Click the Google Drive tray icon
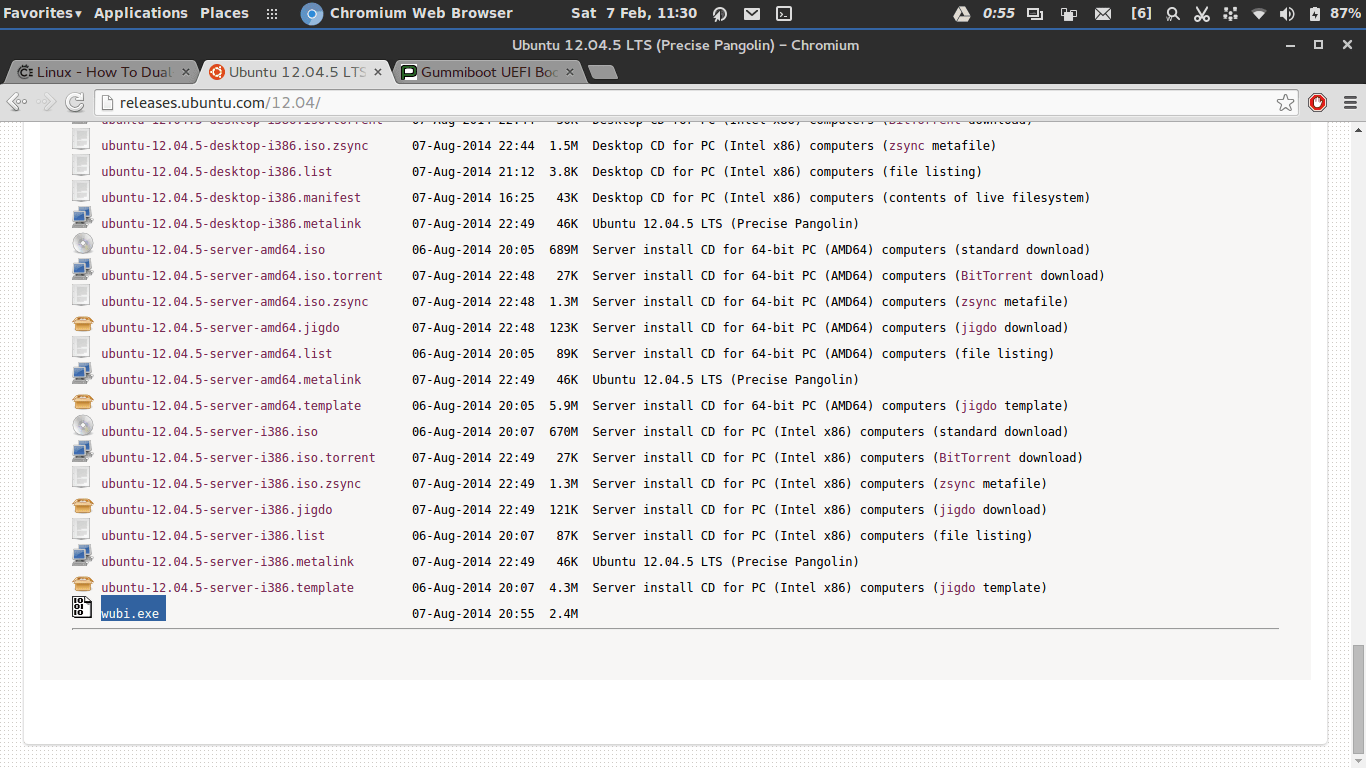The height and width of the screenshot is (768, 1366). tap(961, 14)
